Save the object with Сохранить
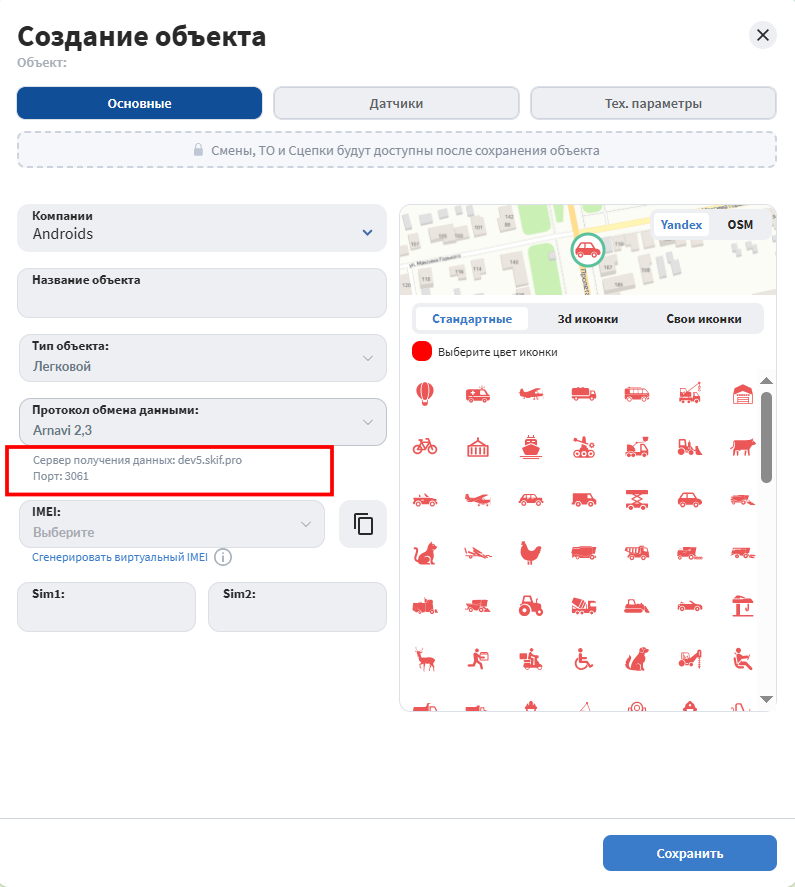This screenshot has width=795, height=887. (690, 853)
